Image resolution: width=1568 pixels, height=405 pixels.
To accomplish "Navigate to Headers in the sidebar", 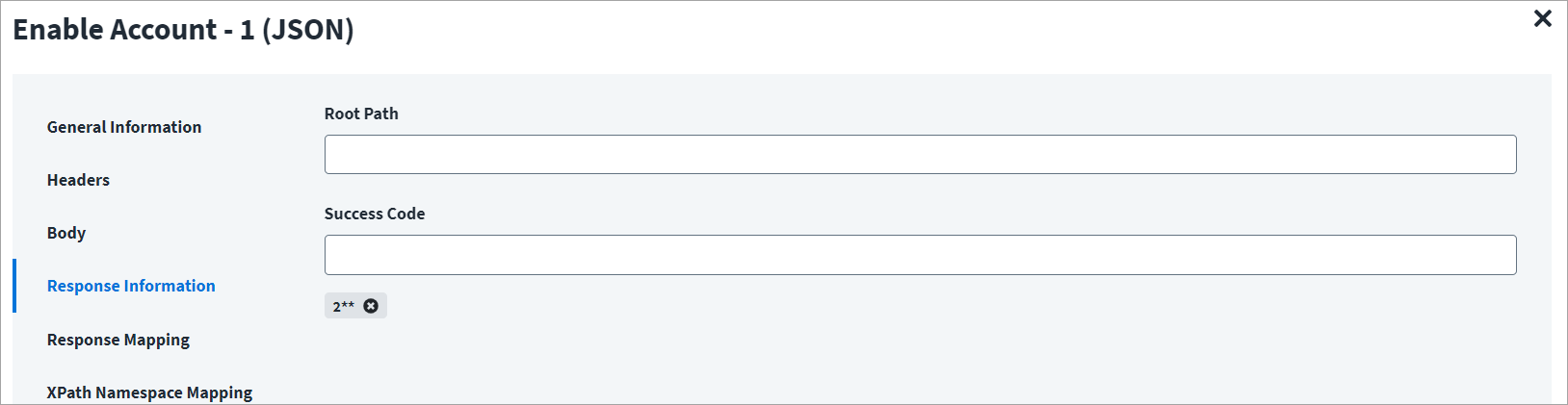I will tap(78, 180).
